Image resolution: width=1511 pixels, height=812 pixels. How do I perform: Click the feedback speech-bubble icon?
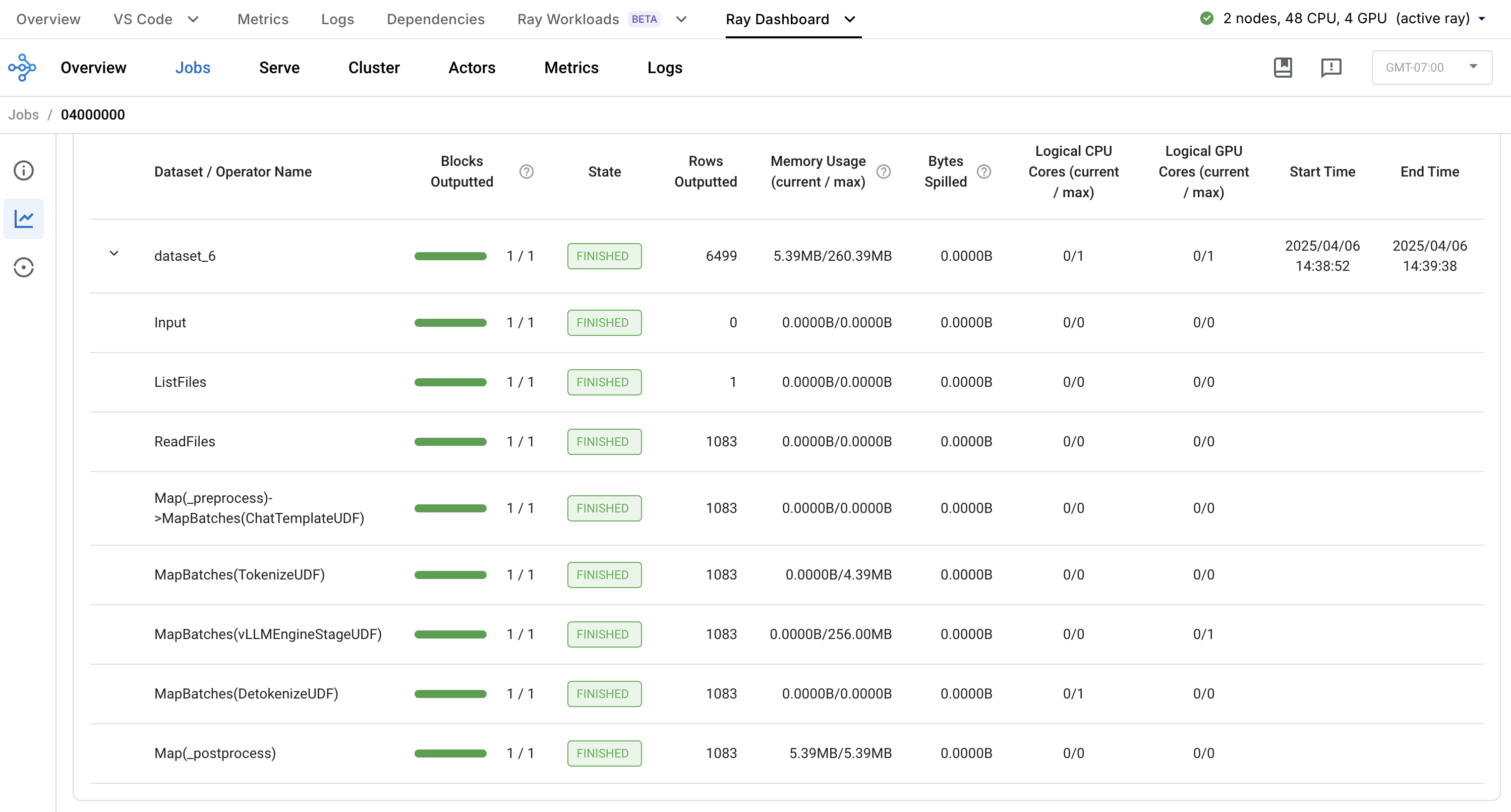(1331, 68)
